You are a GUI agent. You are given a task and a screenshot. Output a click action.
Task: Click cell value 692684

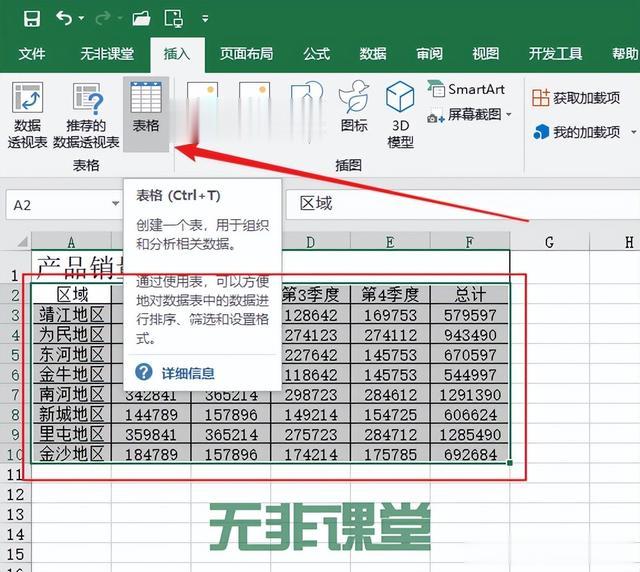(470, 454)
